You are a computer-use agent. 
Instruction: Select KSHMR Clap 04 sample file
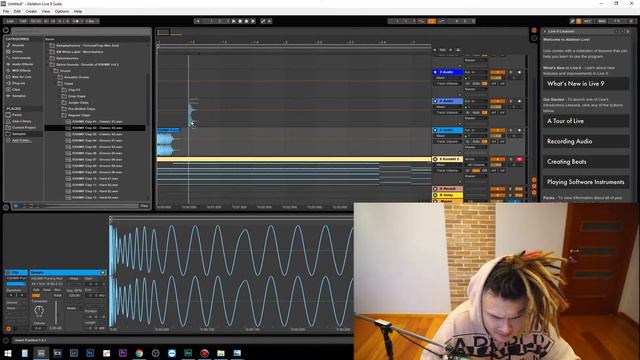97,140
